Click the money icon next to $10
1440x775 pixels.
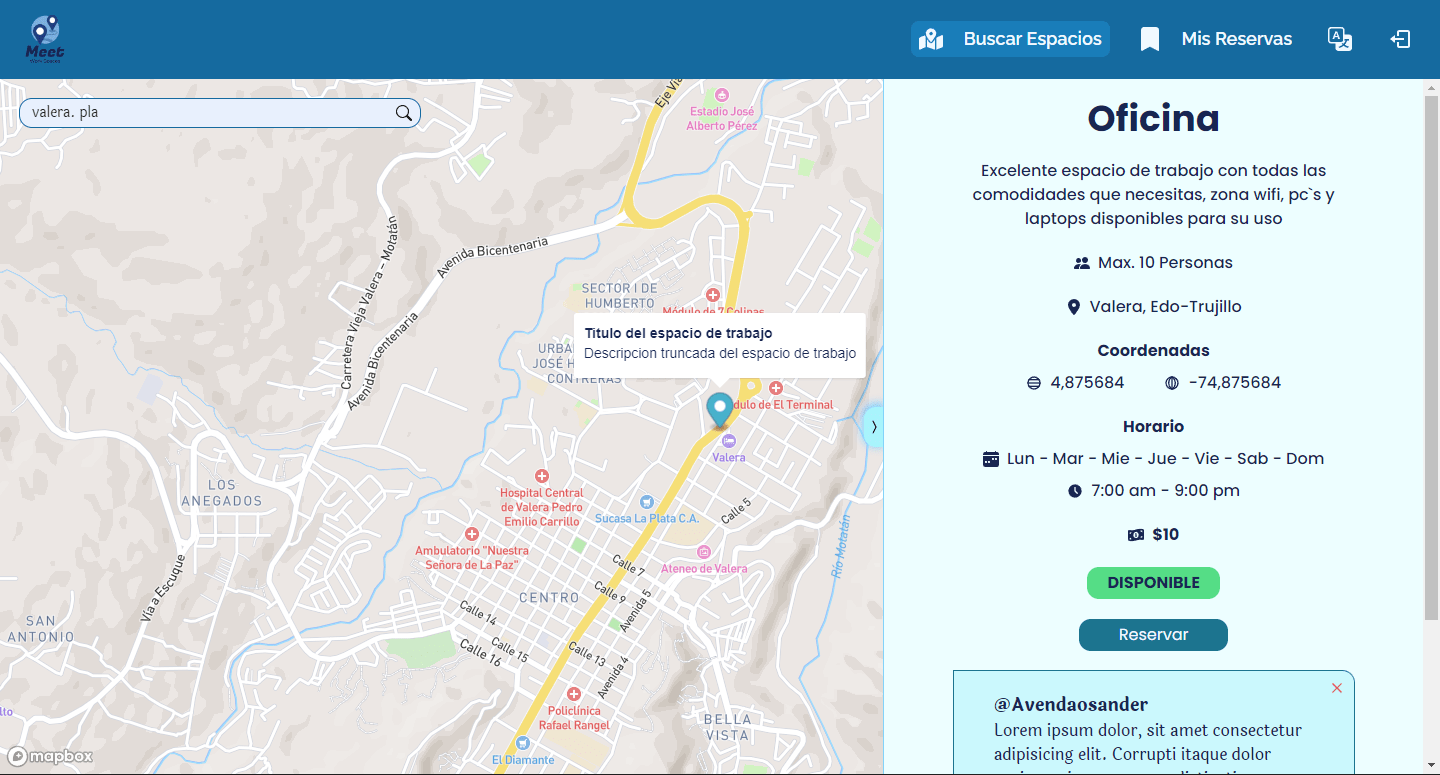[1135, 534]
